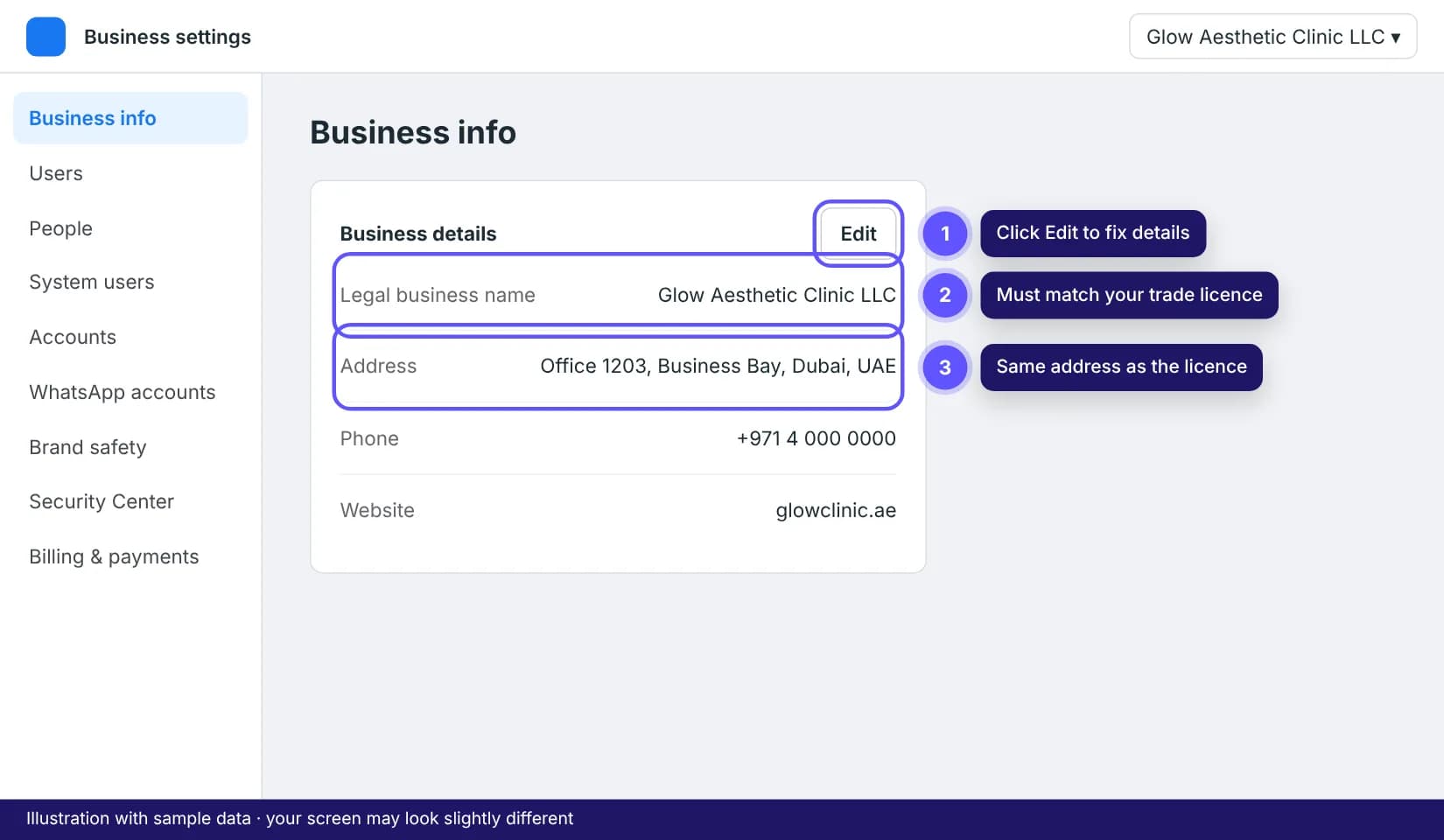
Task: Open Security Center
Action: pyautogui.click(x=102, y=501)
